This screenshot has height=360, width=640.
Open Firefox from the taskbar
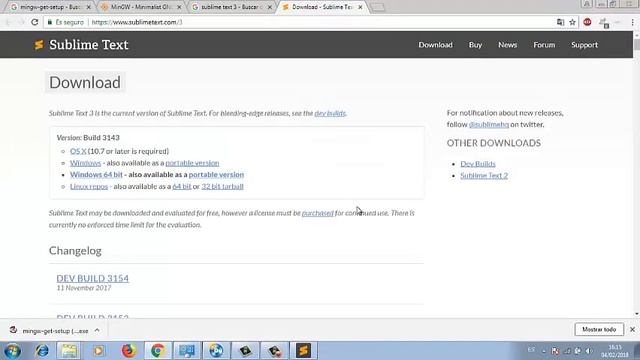tap(129, 351)
